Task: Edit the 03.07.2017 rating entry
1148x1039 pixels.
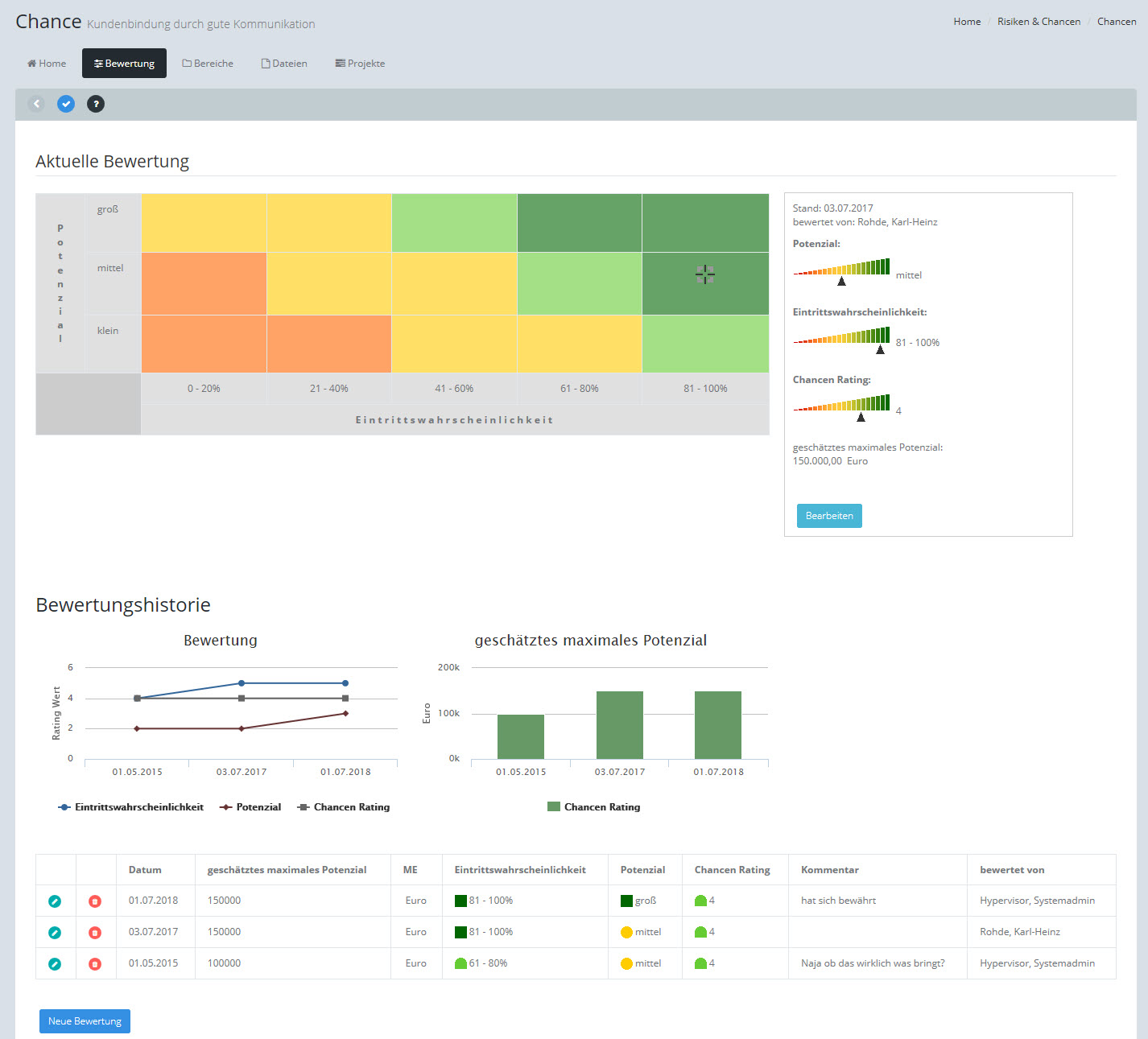Action: click(x=55, y=933)
